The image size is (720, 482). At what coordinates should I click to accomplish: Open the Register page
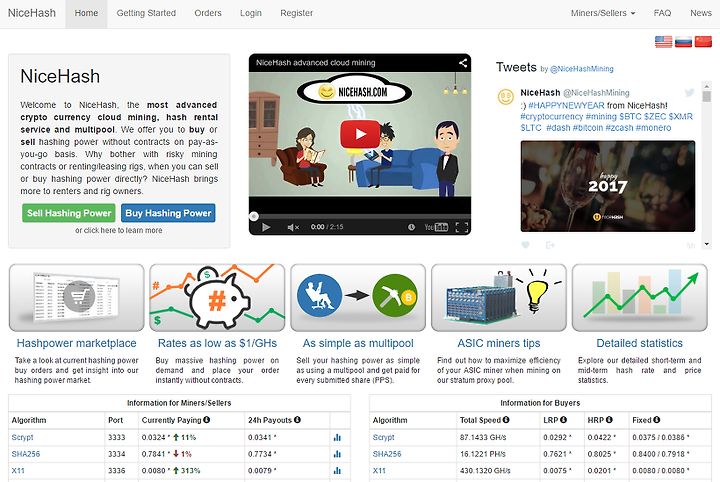297,13
